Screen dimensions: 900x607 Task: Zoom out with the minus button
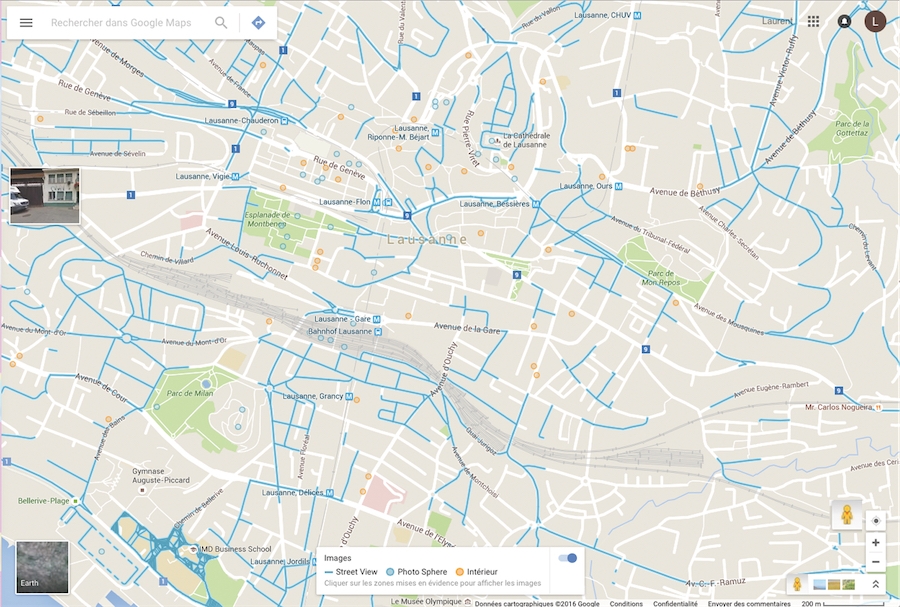point(875,562)
